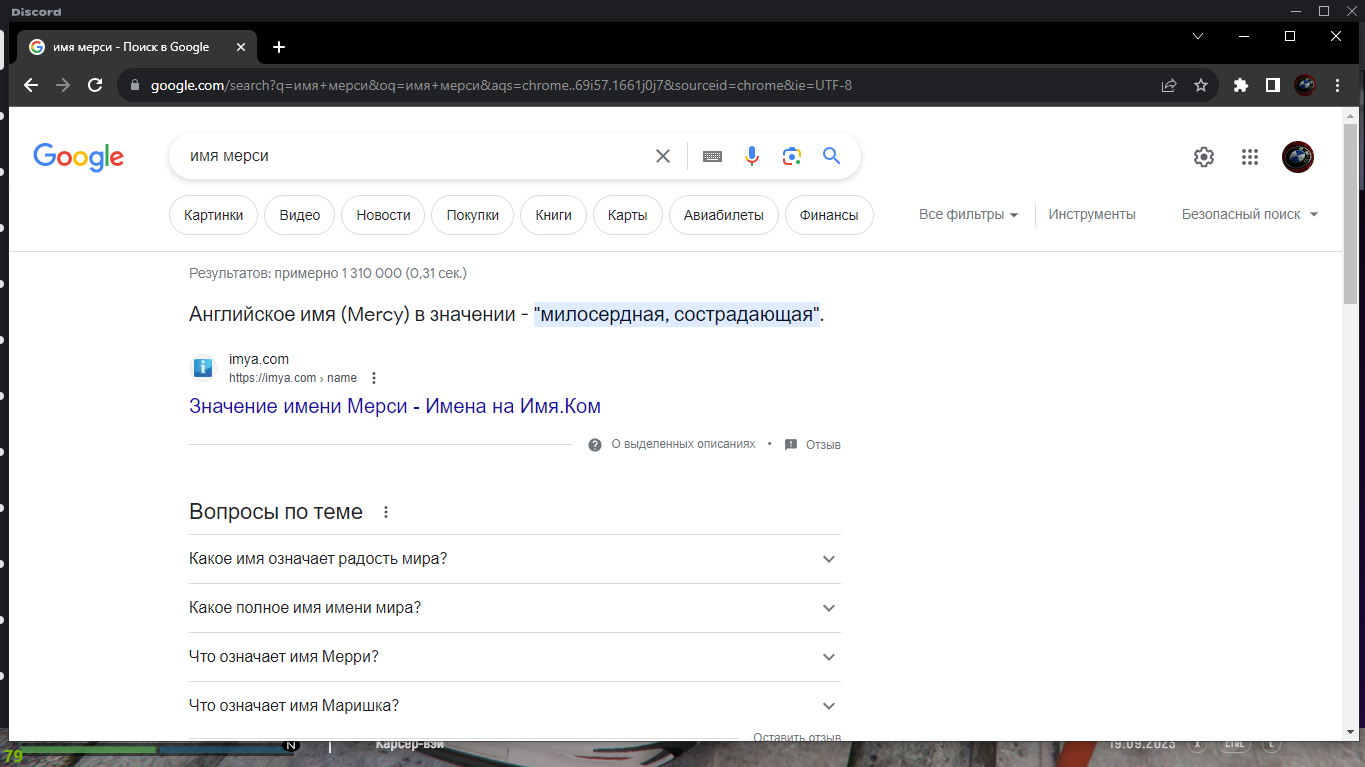Open the imya.com result options menu
The width and height of the screenshot is (1365, 767).
[374, 378]
